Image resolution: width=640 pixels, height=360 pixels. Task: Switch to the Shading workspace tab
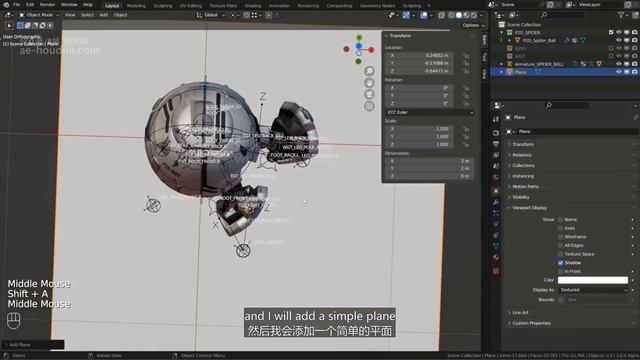[x=253, y=6]
